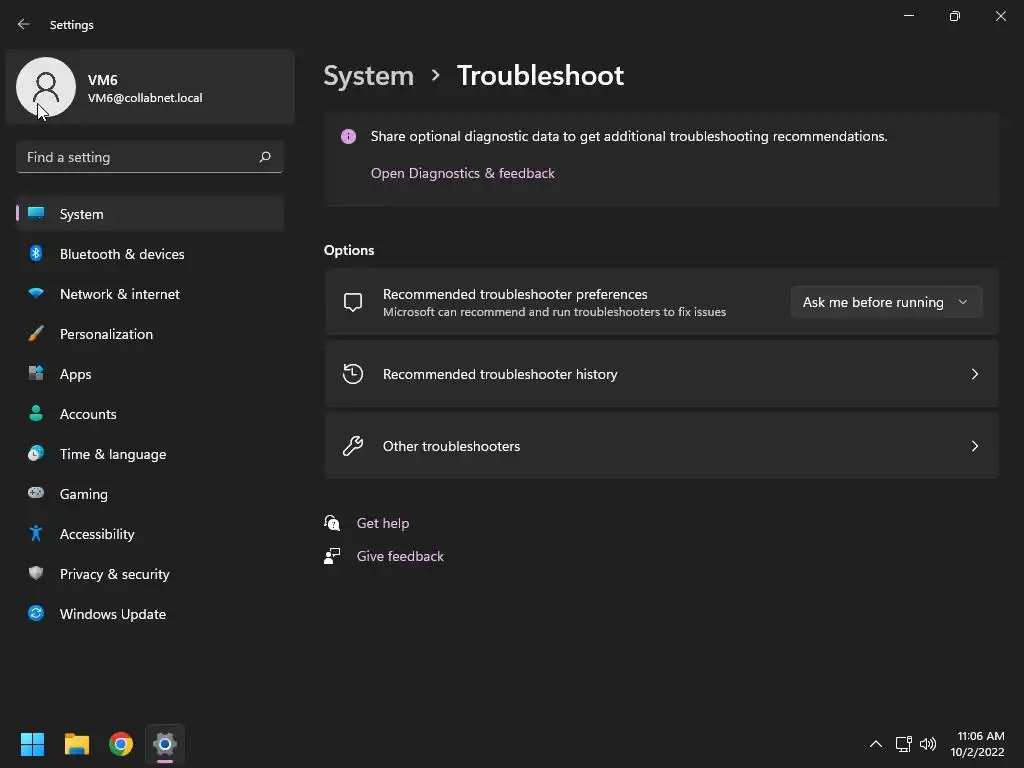Screen dimensions: 1024x768
Task: Open Diagnostics & feedback link
Action: click(x=462, y=173)
